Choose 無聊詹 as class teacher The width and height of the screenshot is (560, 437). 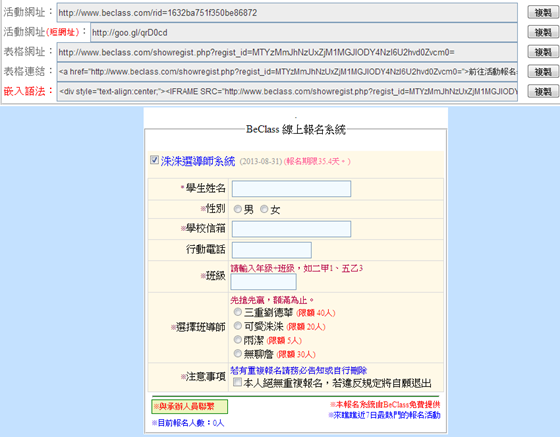pos(238,353)
